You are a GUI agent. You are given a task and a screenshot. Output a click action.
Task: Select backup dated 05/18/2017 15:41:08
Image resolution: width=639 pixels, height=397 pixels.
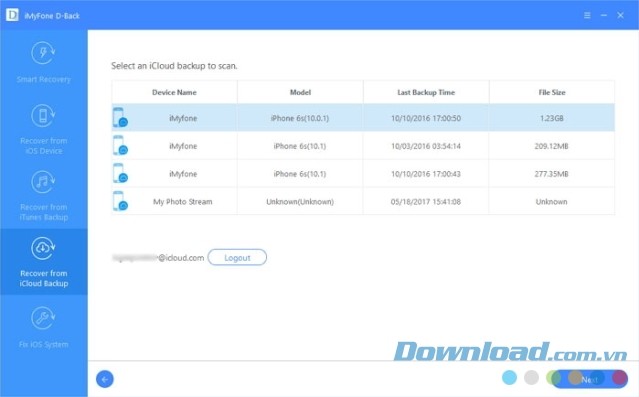coord(426,202)
